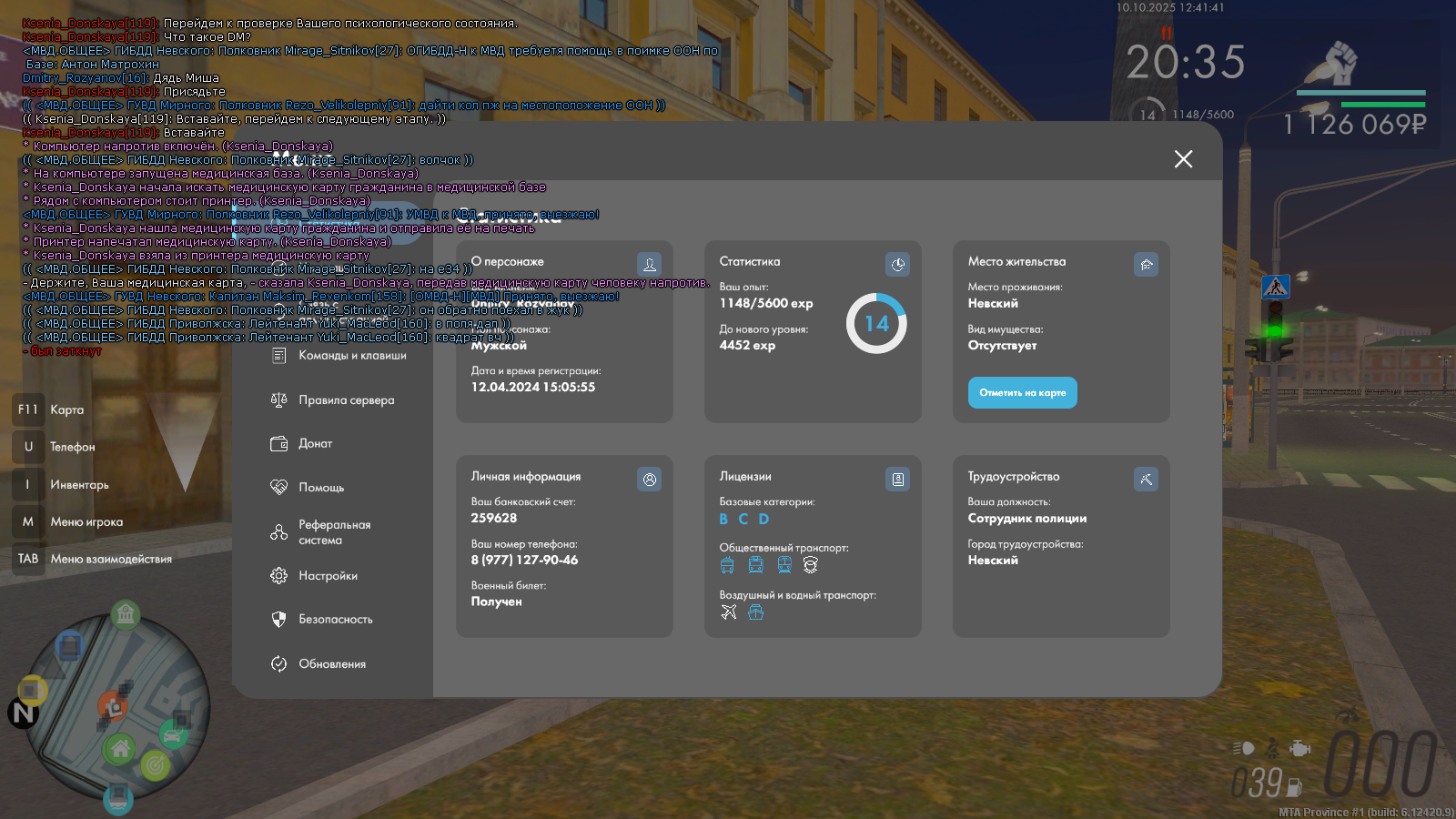Click registration date 12.04.2024 15:05:55
Viewport: 1456px width, 819px height.
coord(533,388)
